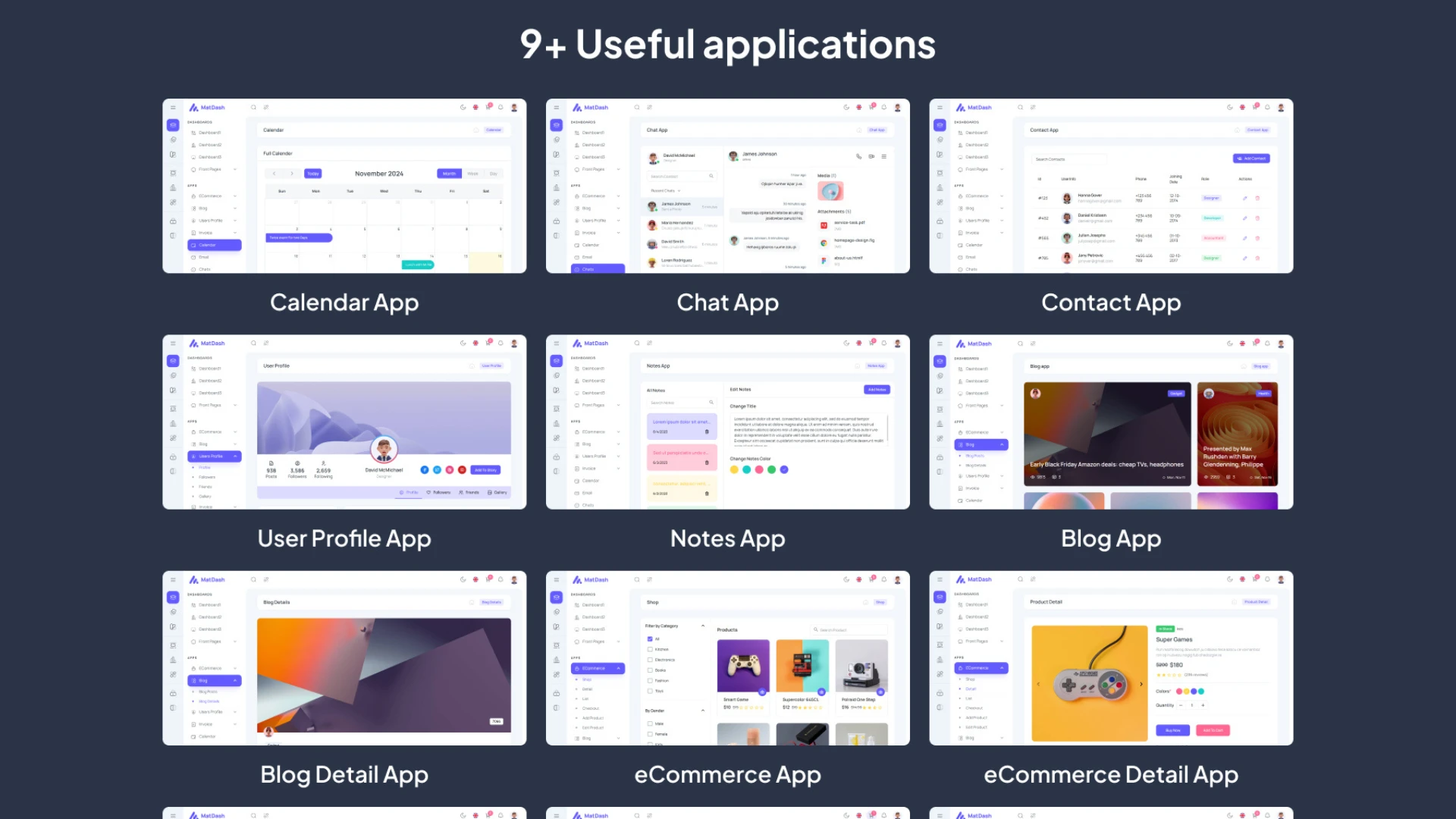Click the Search Product field in Shop
The height and width of the screenshot is (819, 1456).
849,630
